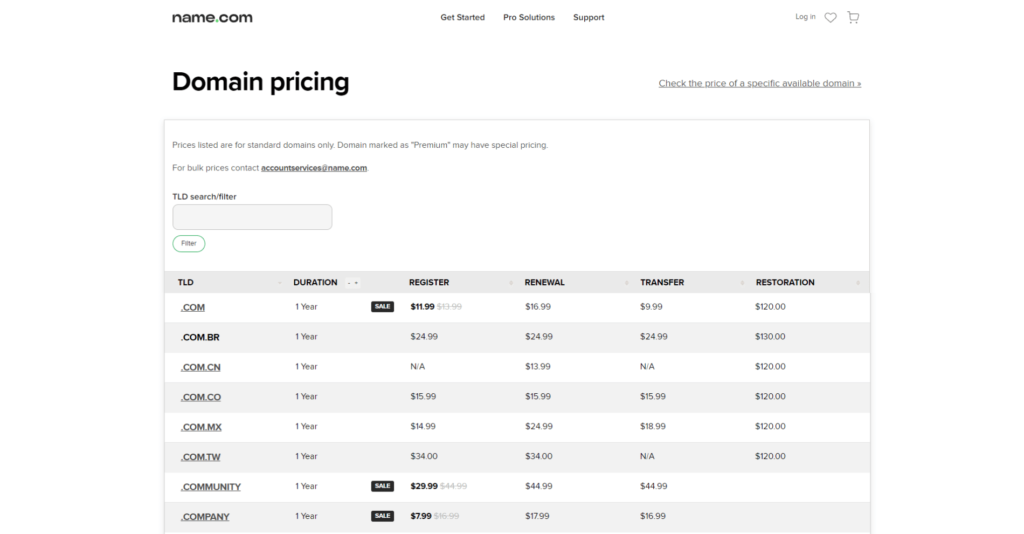Go to name.com home logo
The width and height of the screenshot is (1024, 534).
[212, 18]
